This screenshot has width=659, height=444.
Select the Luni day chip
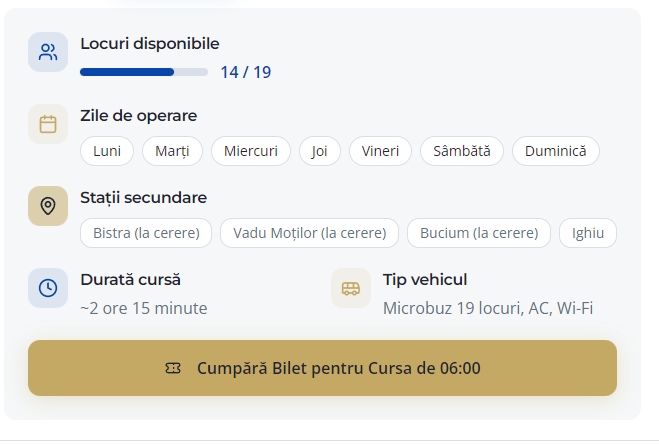[x=107, y=151]
